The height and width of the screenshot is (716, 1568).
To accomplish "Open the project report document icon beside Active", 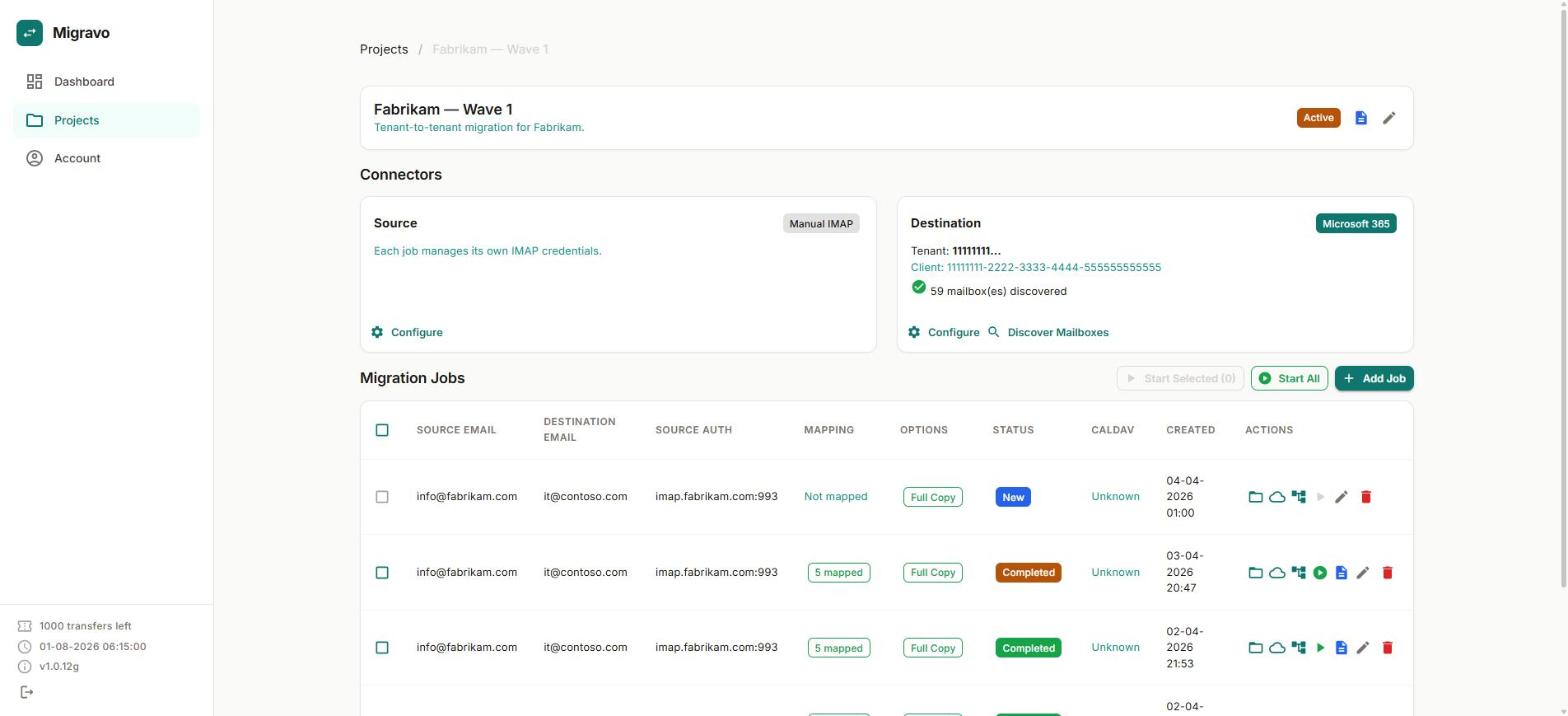I will pos(1361,118).
